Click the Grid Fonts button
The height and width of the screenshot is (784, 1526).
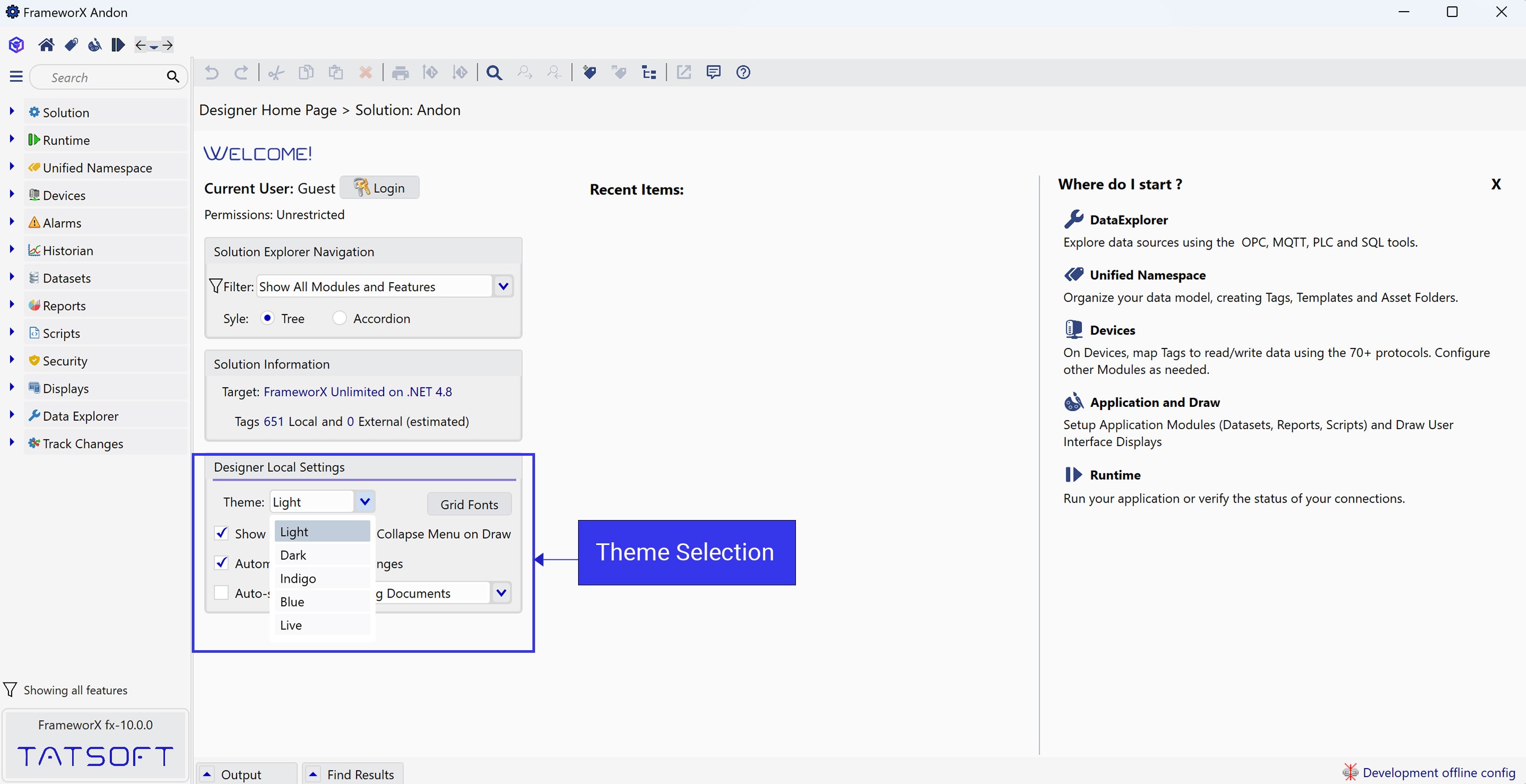pos(469,504)
